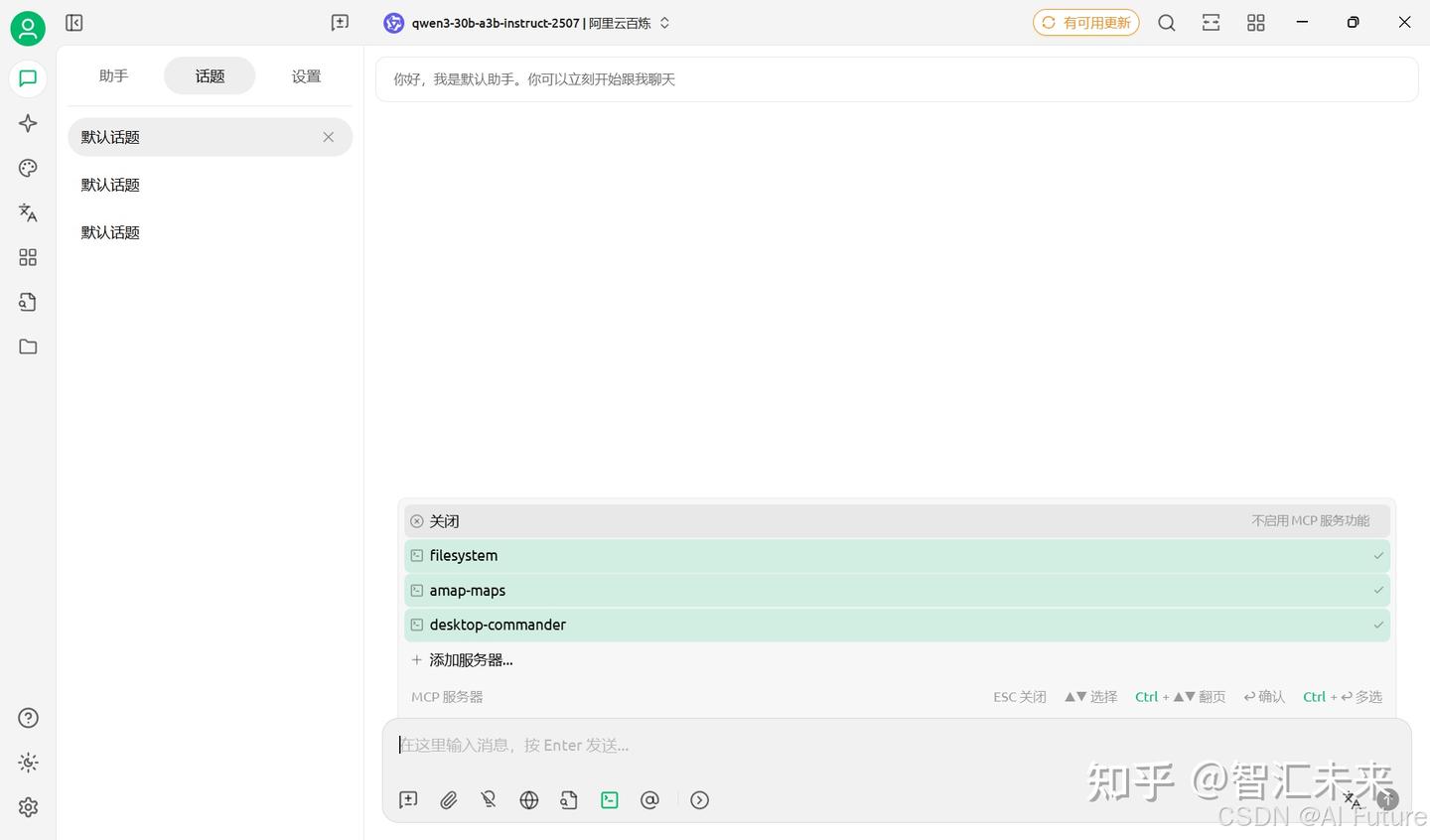The width and height of the screenshot is (1430, 840).
Task: Collapse the assistants side panel
Action: tap(73, 23)
